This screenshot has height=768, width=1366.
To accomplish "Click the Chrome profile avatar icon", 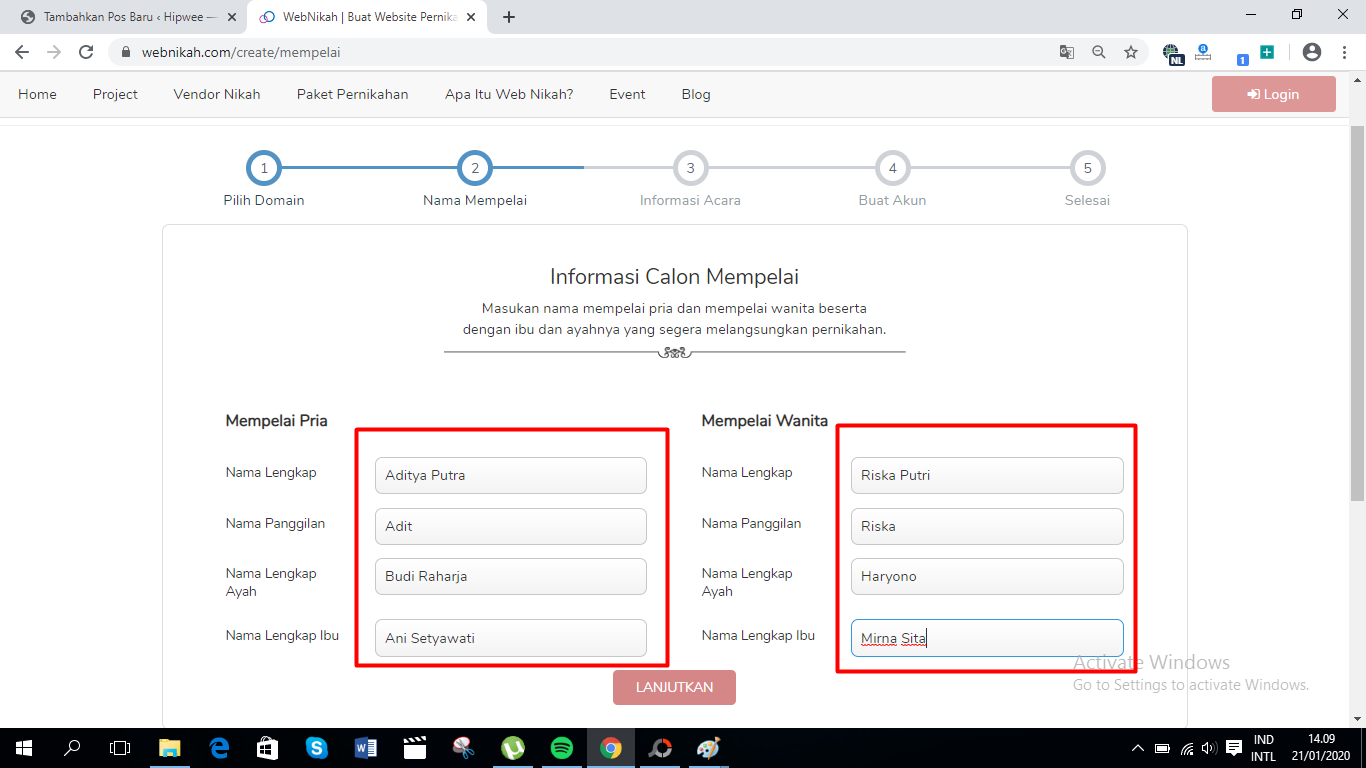I will (x=1310, y=50).
